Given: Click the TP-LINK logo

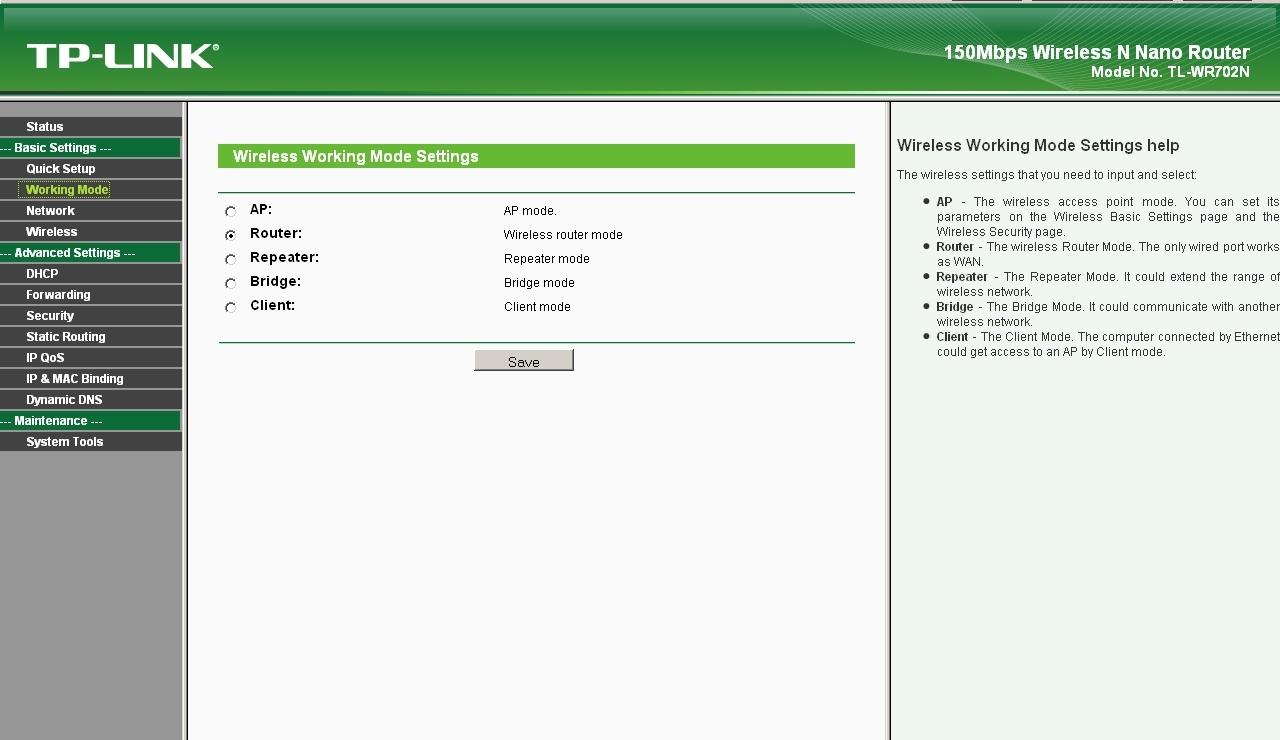Looking at the screenshot, I should tap(122, 56).
